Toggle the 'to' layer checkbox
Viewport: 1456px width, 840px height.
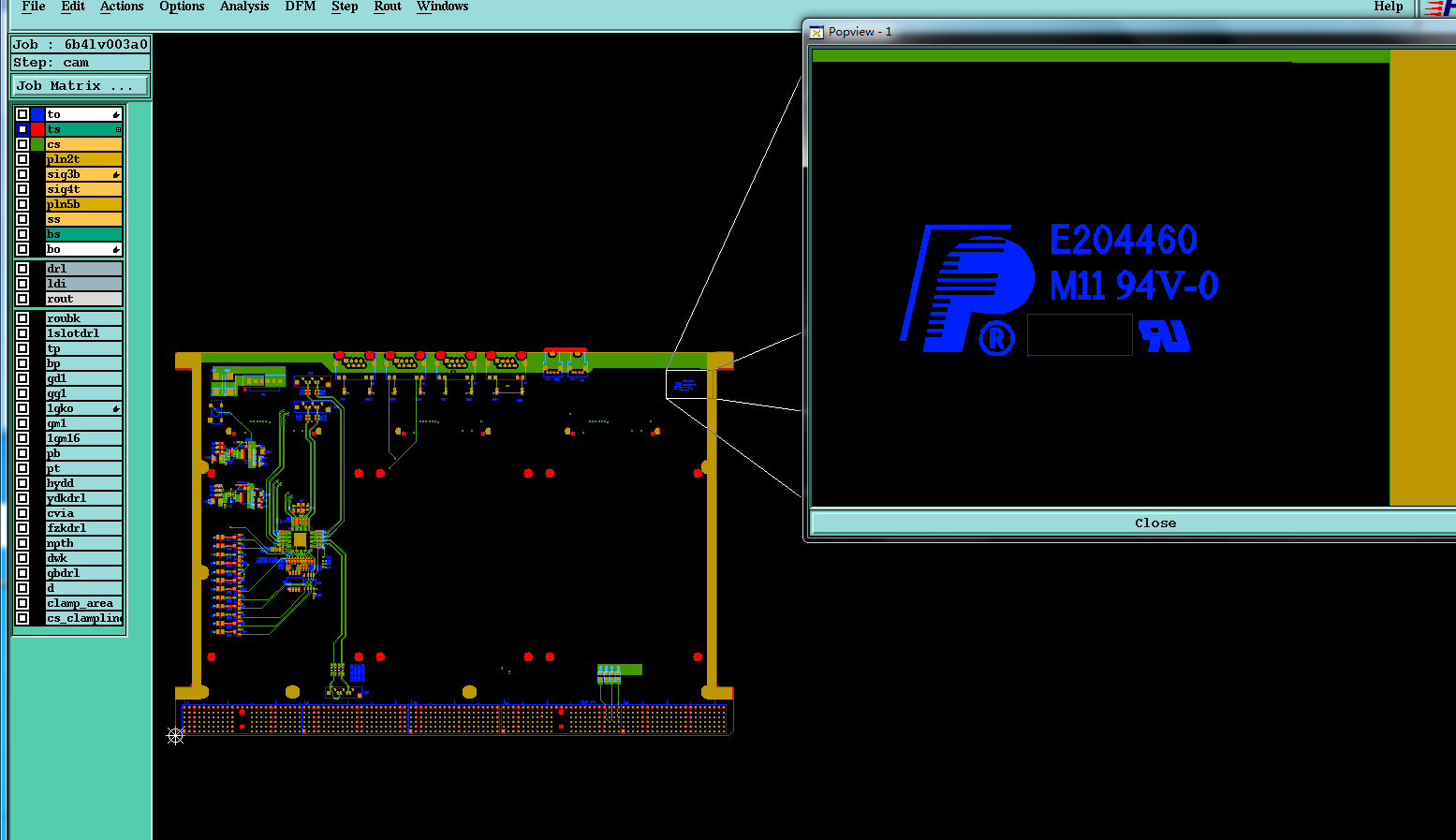pyautogui.click(x=22, y=114)
